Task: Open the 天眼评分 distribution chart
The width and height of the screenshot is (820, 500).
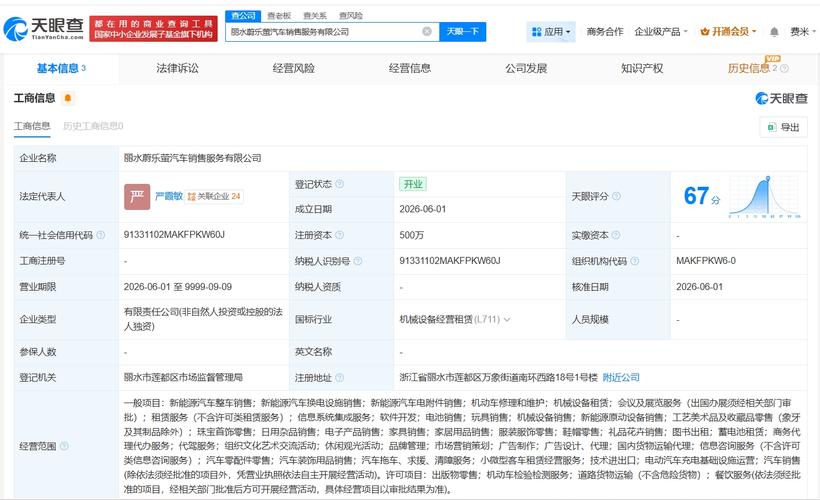Action: click(765, 197)
